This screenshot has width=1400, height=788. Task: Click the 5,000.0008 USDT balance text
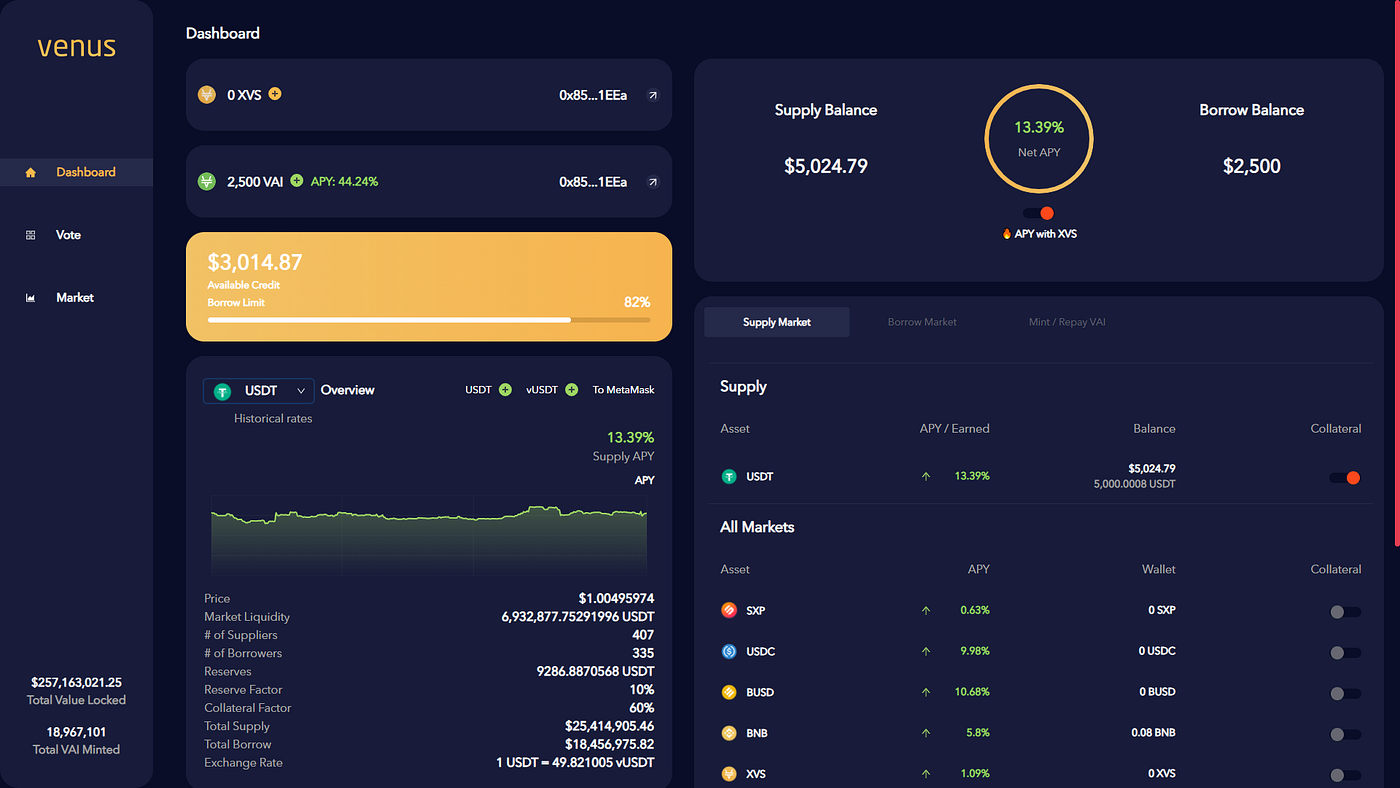[1135, 484]
